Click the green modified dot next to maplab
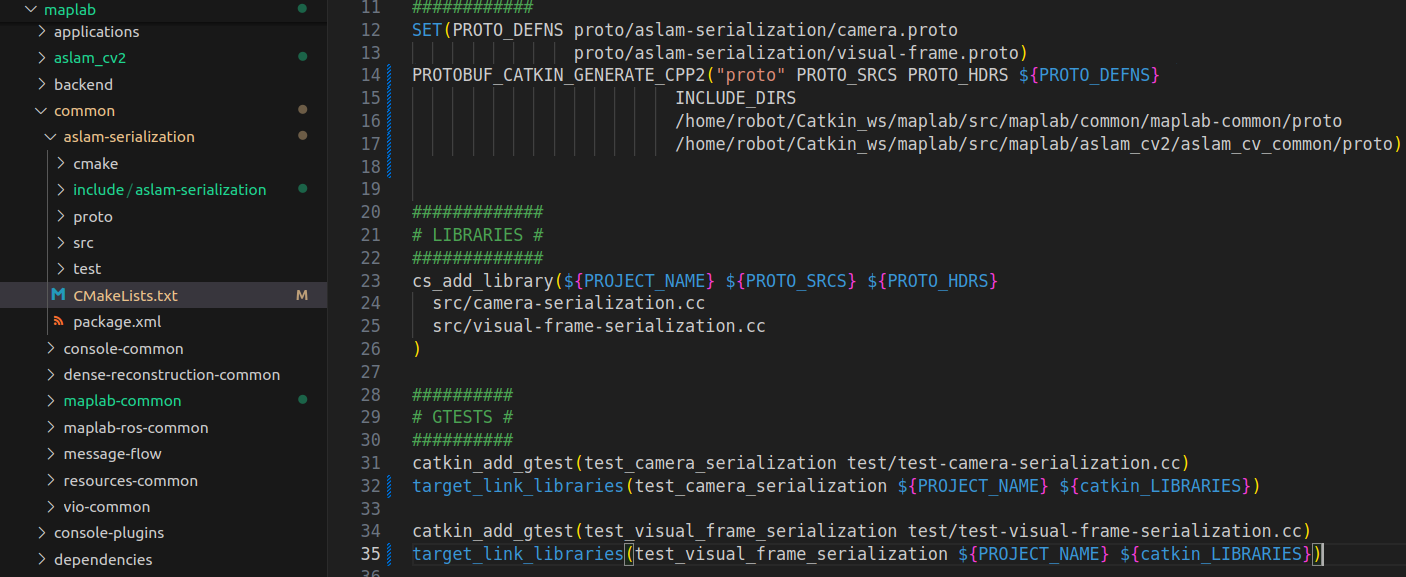The height and width of the screenshot is (577, 1406). click(301, 9)
